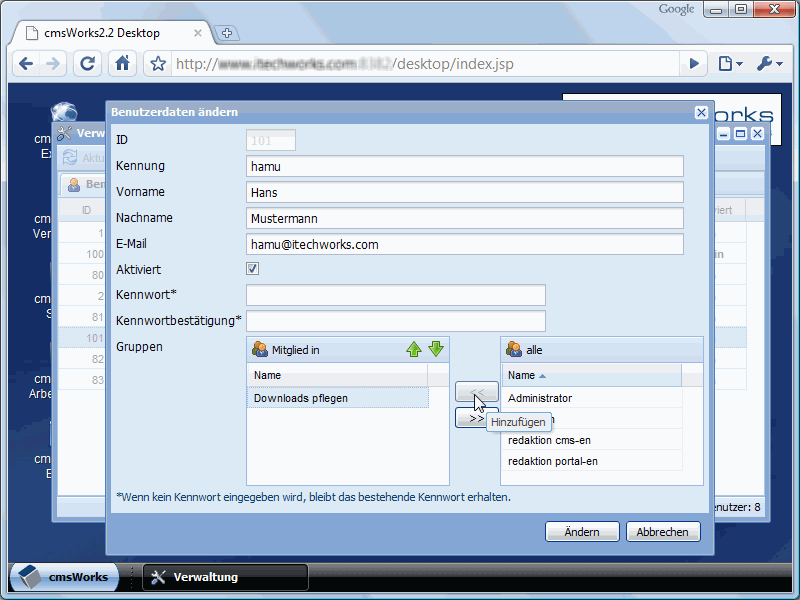Open the browser page menu
The width and height of the screenshot is (800, 600).
coord(730,64)
